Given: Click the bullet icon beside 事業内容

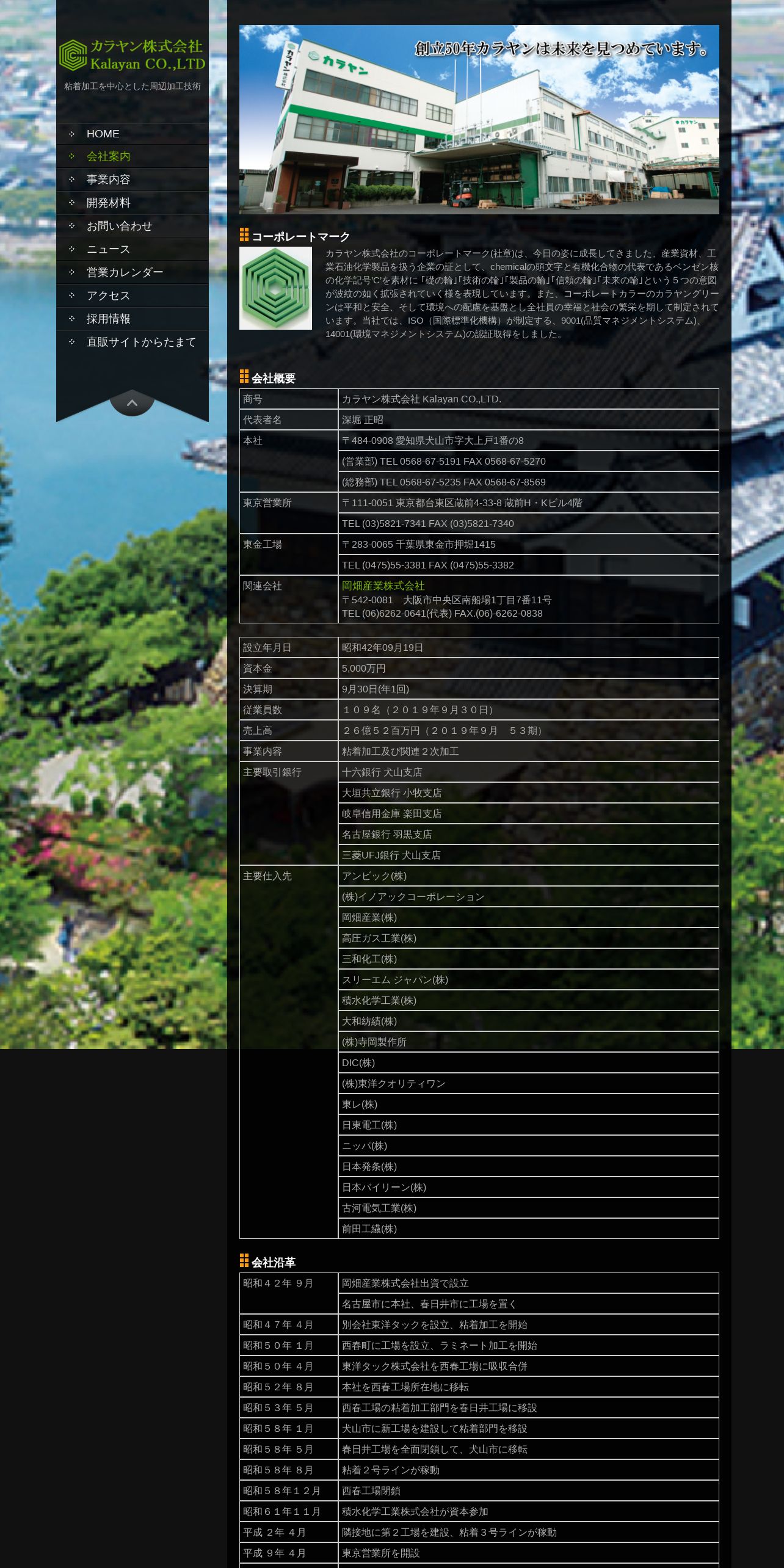Looking at the screenshot, I should click(x=71, y=180).
